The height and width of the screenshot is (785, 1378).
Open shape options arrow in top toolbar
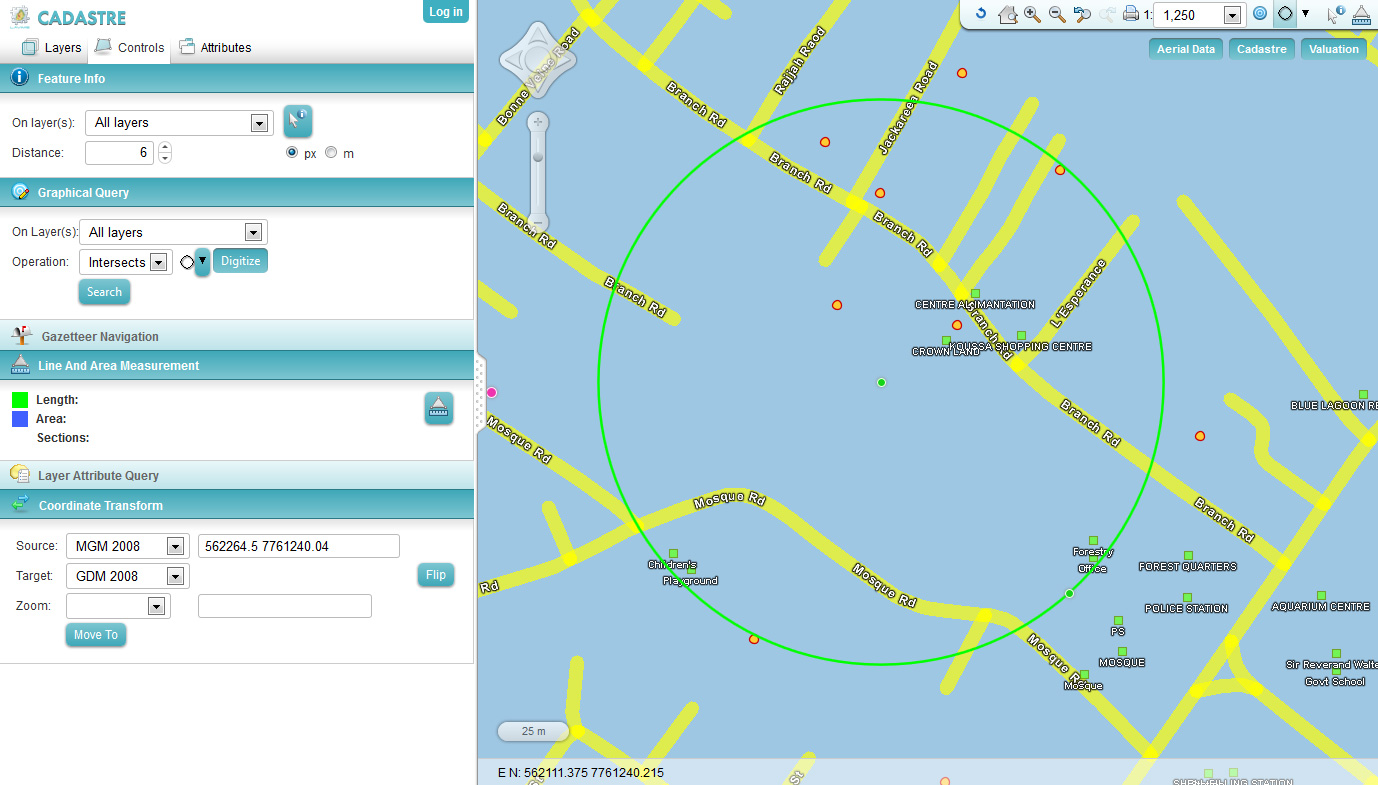click(1305, 13)
